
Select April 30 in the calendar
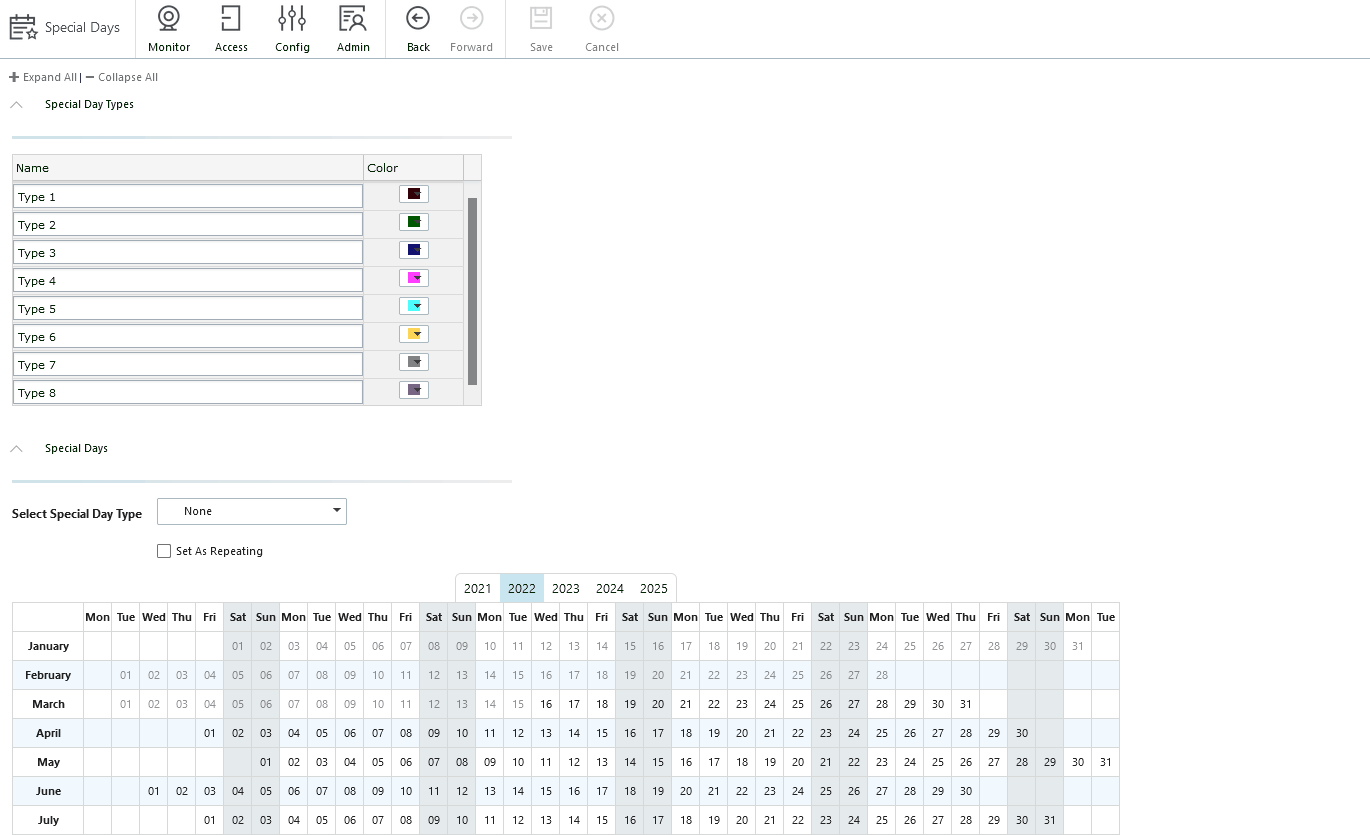click(1022, 733)
